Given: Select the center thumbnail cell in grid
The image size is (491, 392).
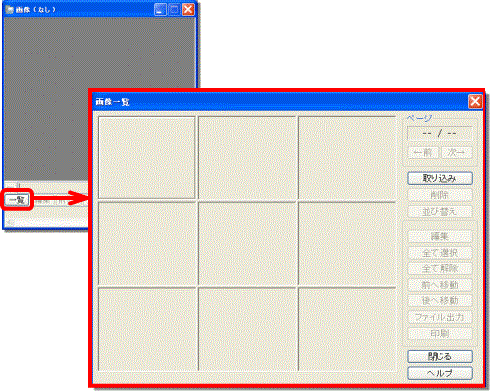Looking at the screenshot, I should point(247,244).
